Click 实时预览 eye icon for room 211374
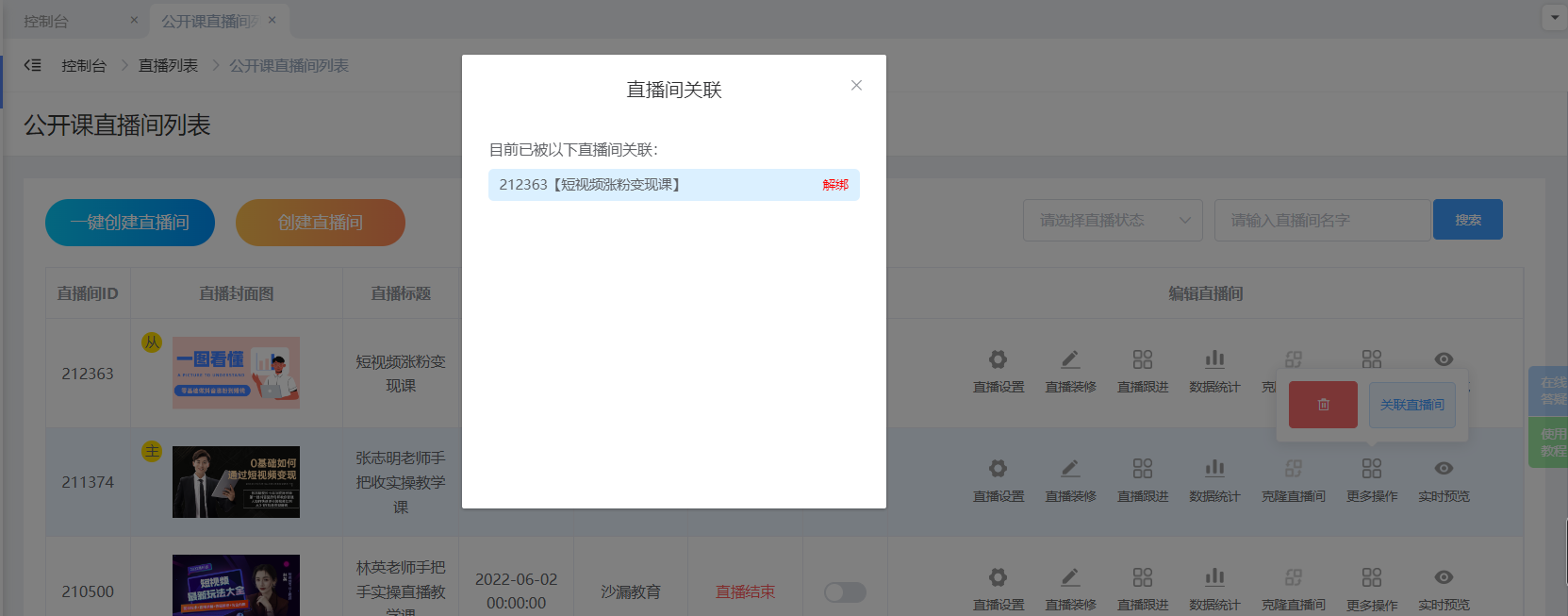1568x616 pixels. pyautogui.click(x=1444, y=469)
